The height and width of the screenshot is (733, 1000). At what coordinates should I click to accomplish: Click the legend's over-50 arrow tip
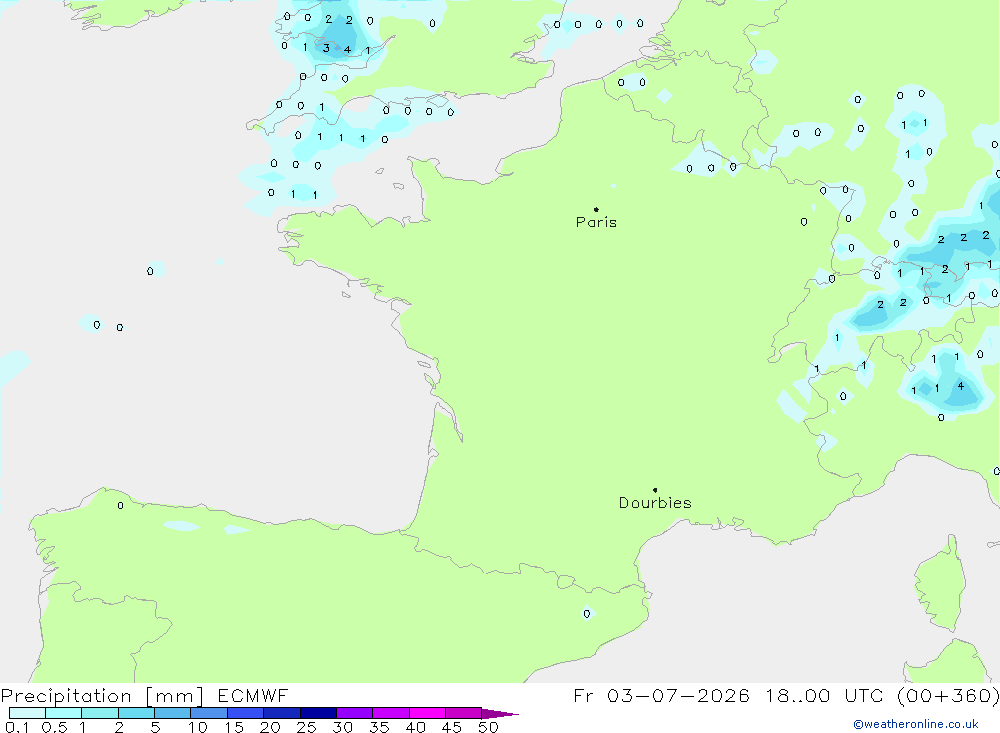(501, 713)
